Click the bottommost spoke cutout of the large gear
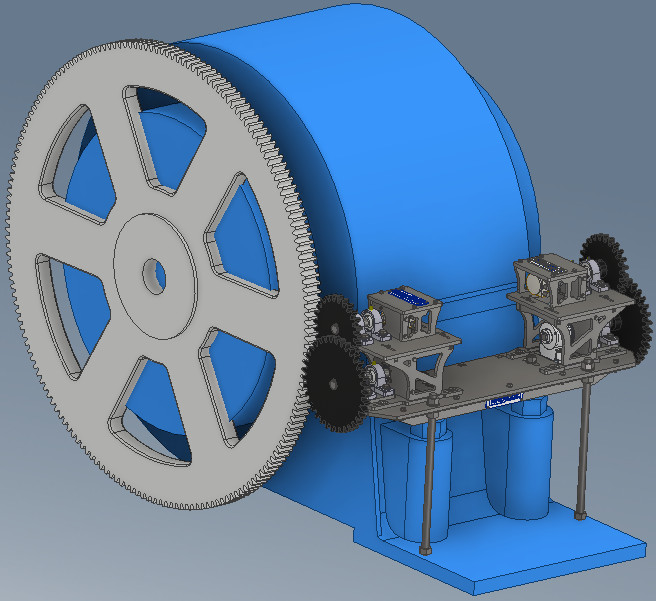 [x=168, y=415]
